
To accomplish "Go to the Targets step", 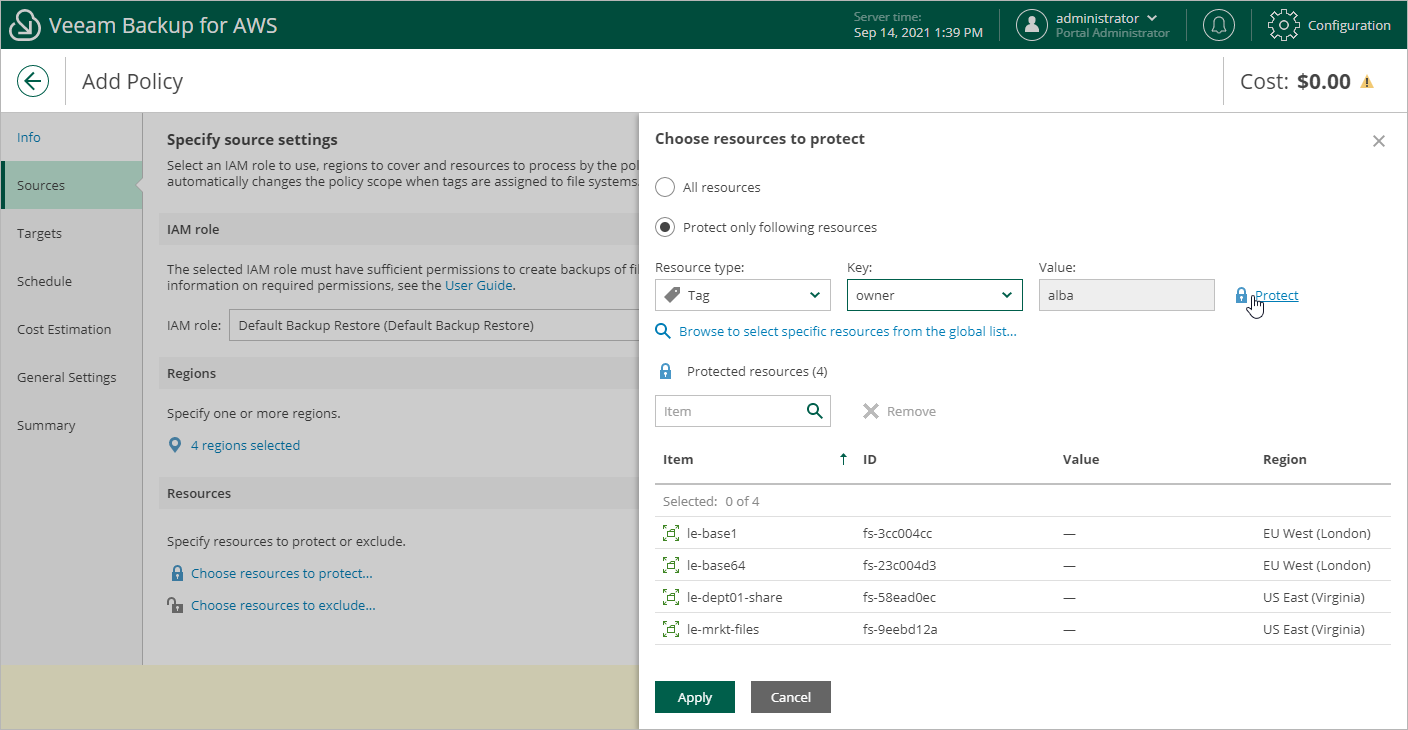I will tap(40, 233).
